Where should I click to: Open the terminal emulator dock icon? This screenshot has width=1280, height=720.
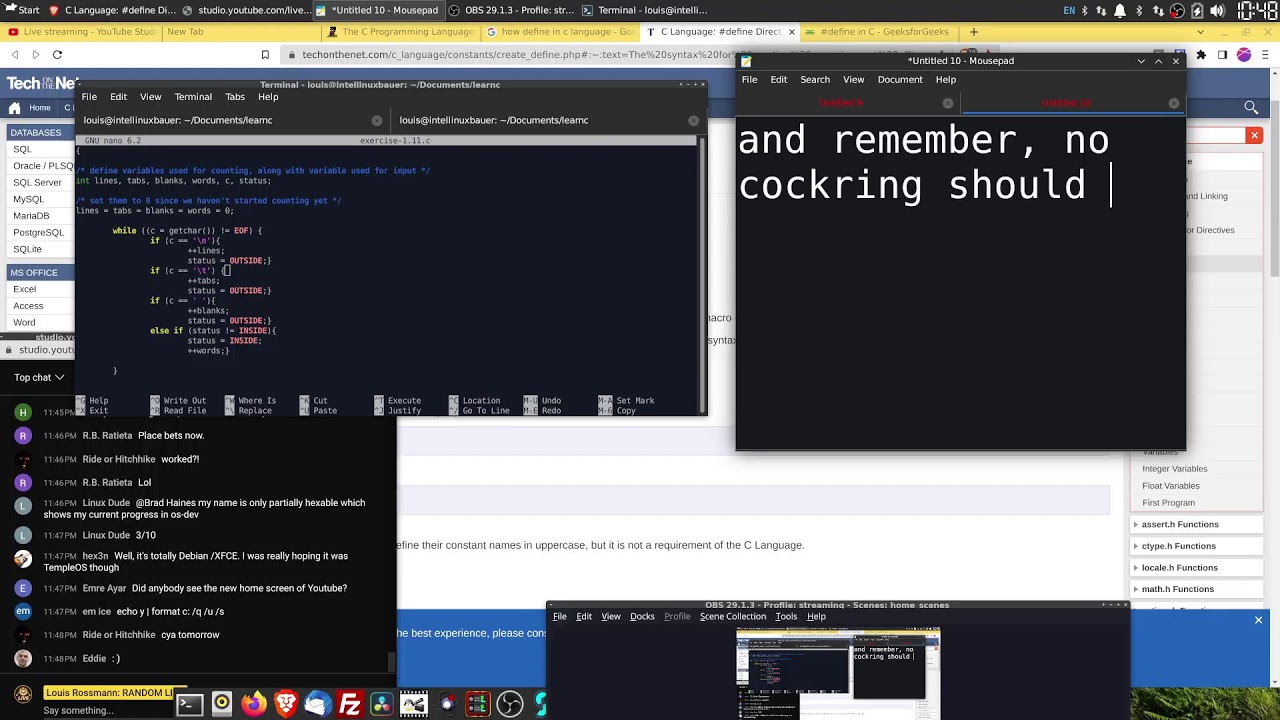point(189,704)
